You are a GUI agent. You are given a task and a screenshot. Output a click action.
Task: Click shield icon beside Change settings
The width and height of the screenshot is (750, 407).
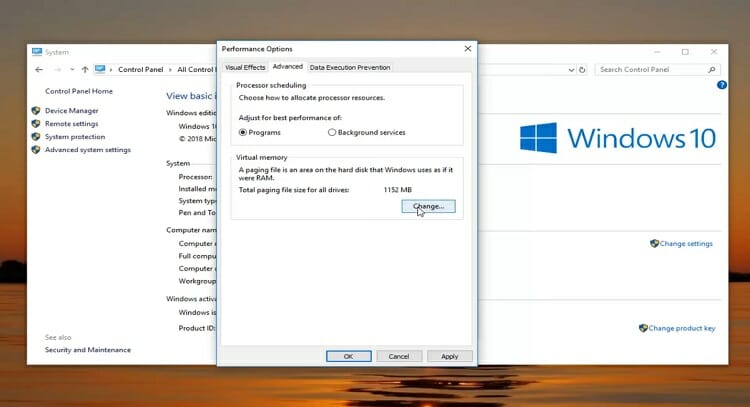654,243
